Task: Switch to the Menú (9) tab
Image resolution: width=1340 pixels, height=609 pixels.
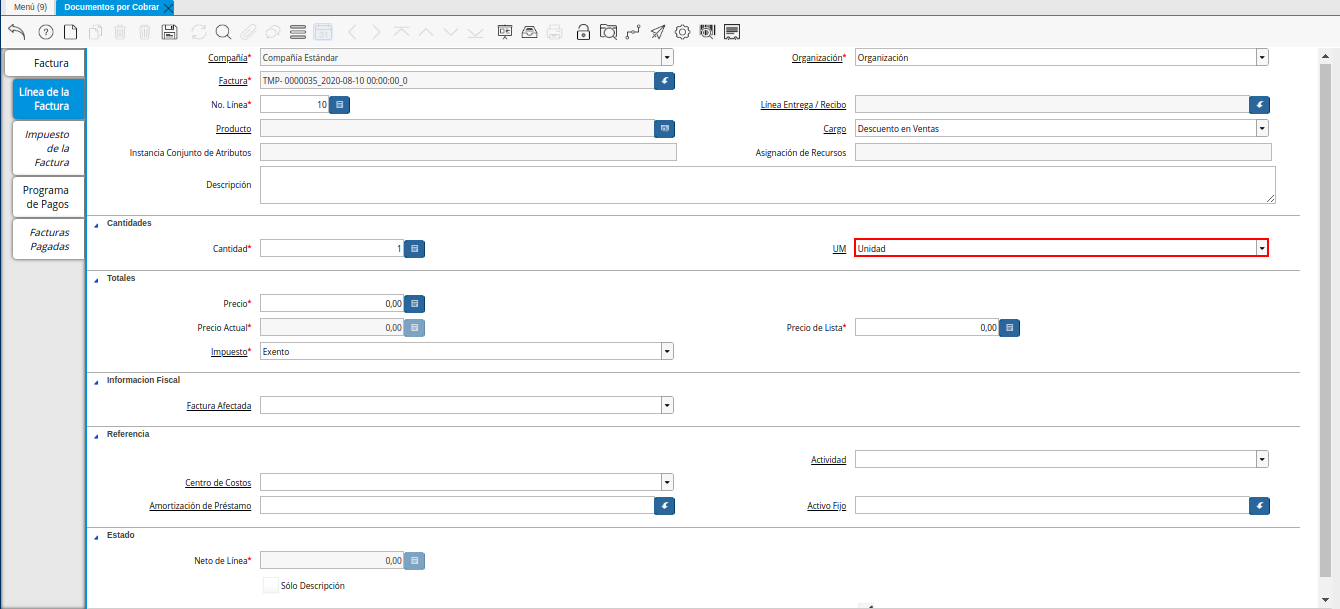Action: tap(29, 7)
